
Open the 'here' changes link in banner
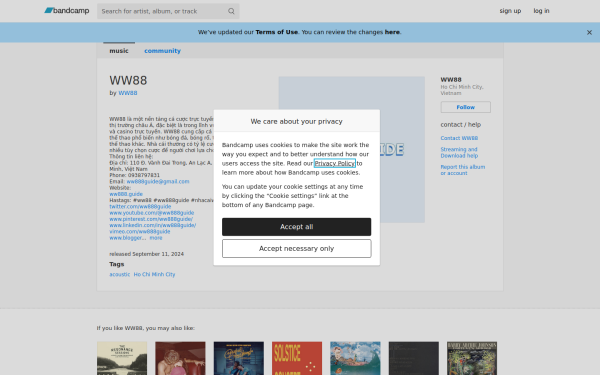(392, 32)
